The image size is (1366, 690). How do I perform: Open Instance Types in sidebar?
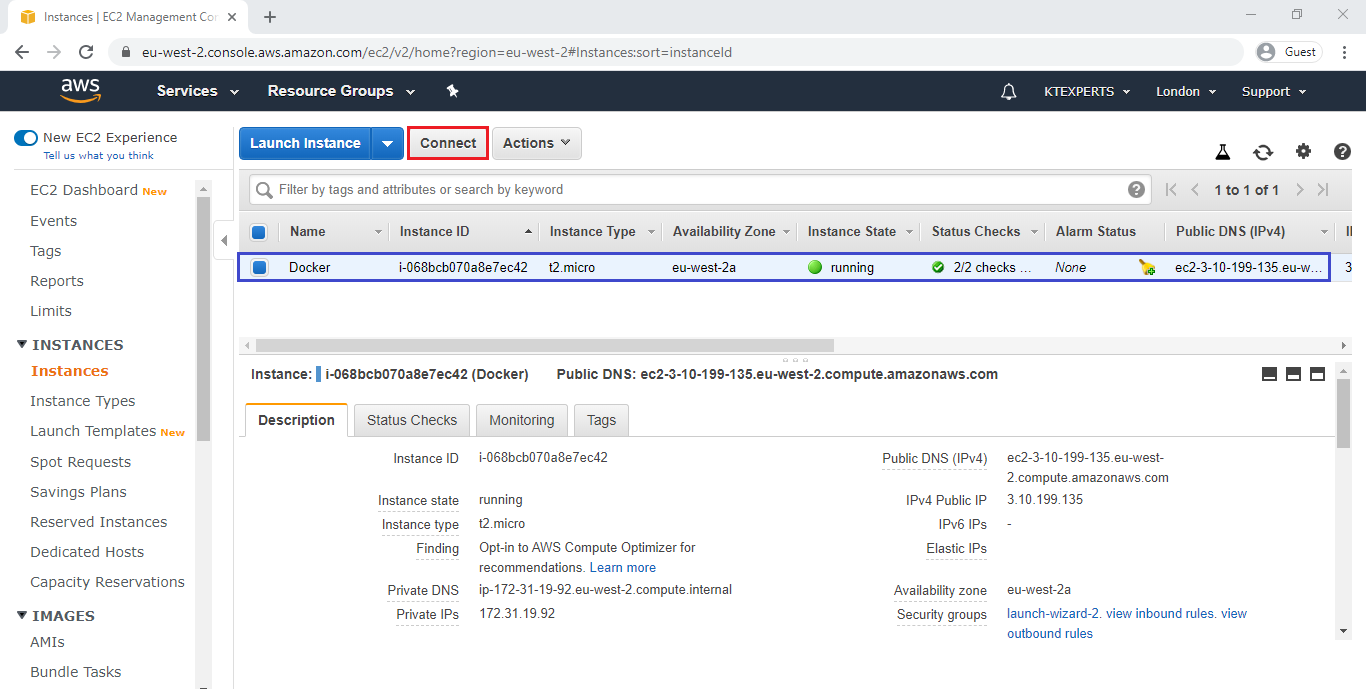[83, 401]
